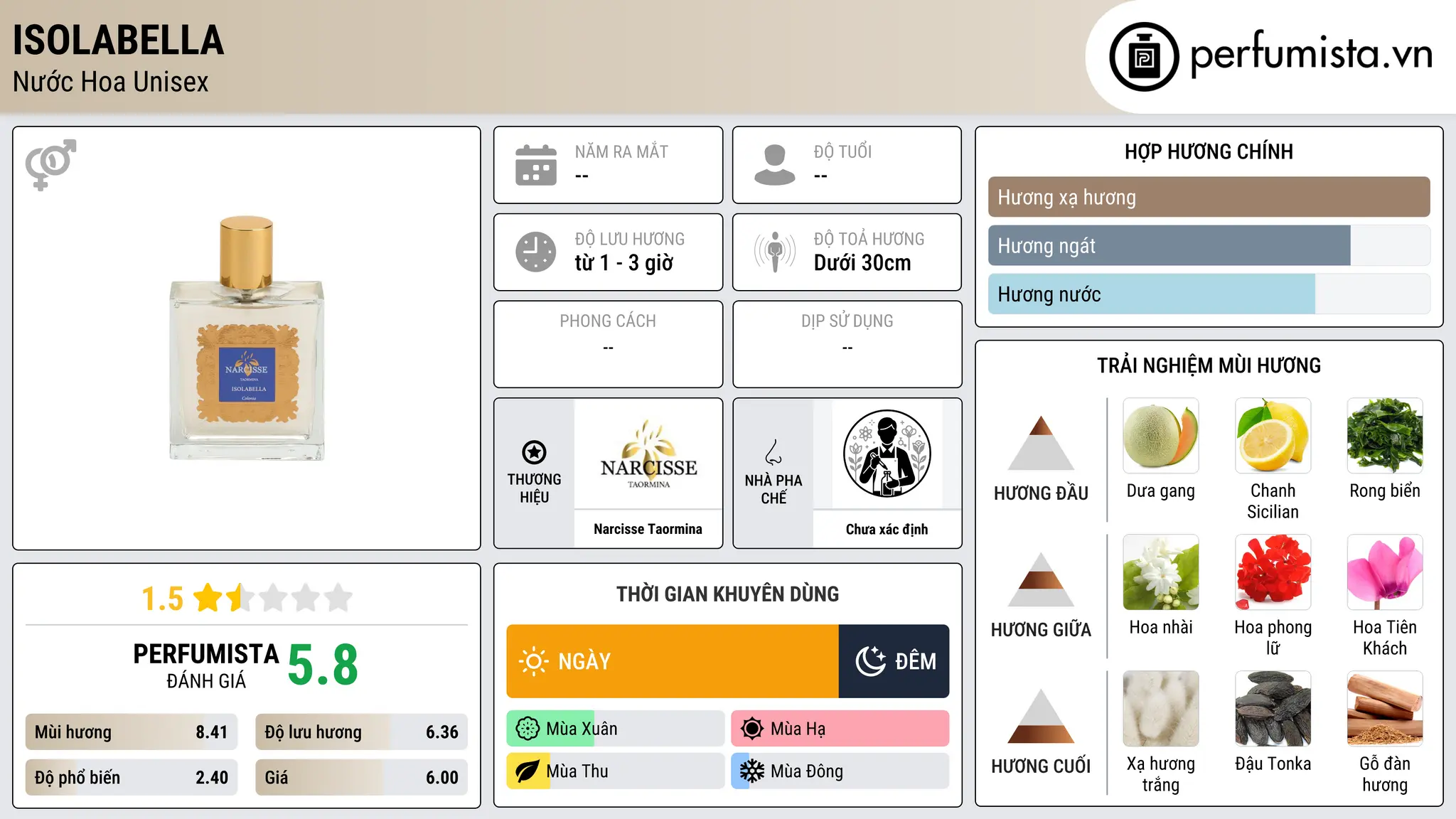The image size is (1456, 819).
Task: Click the 1.5 star rating stars
Action: click(x=273, y=598)
